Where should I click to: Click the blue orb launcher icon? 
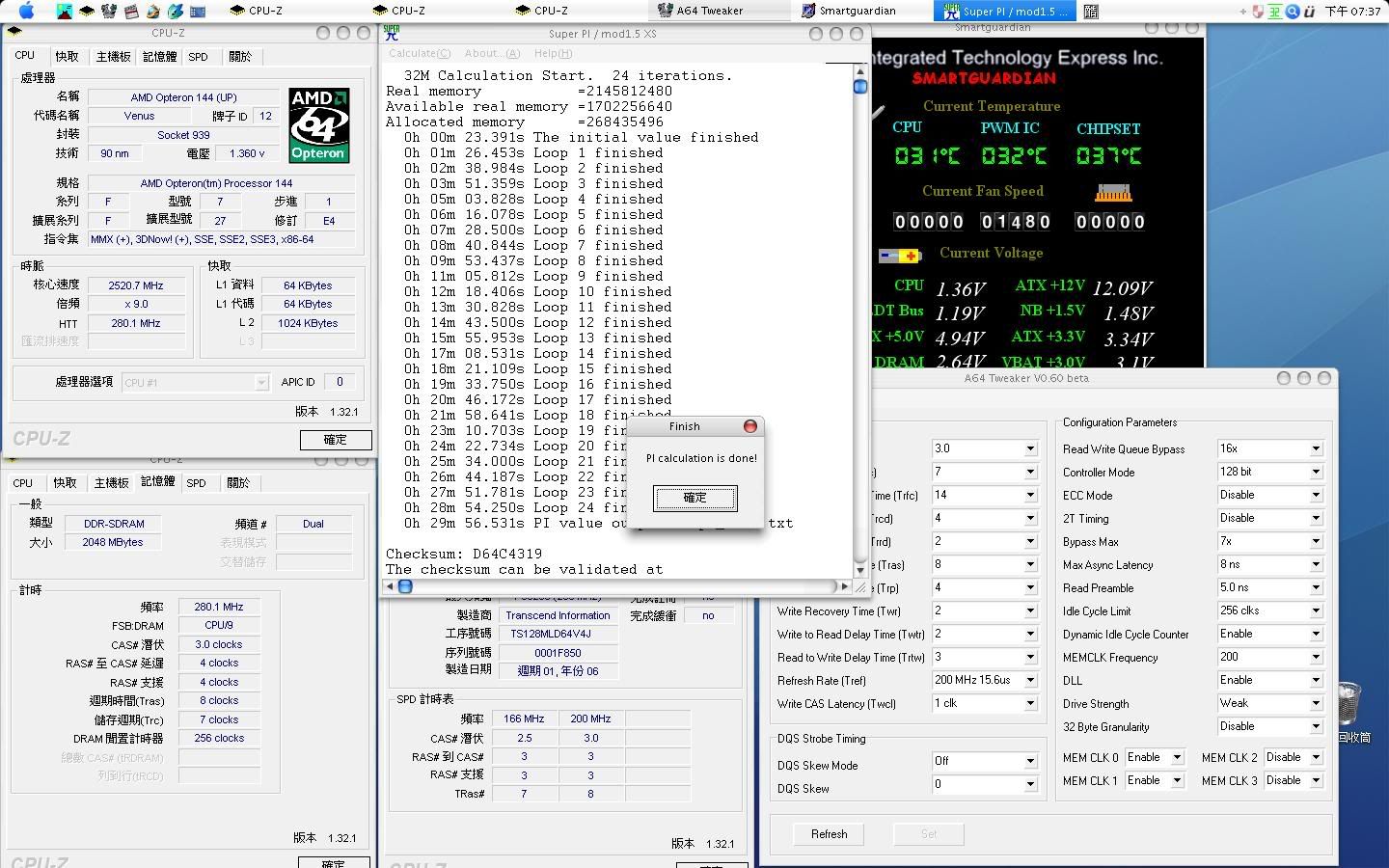click(x=176, y=12)
